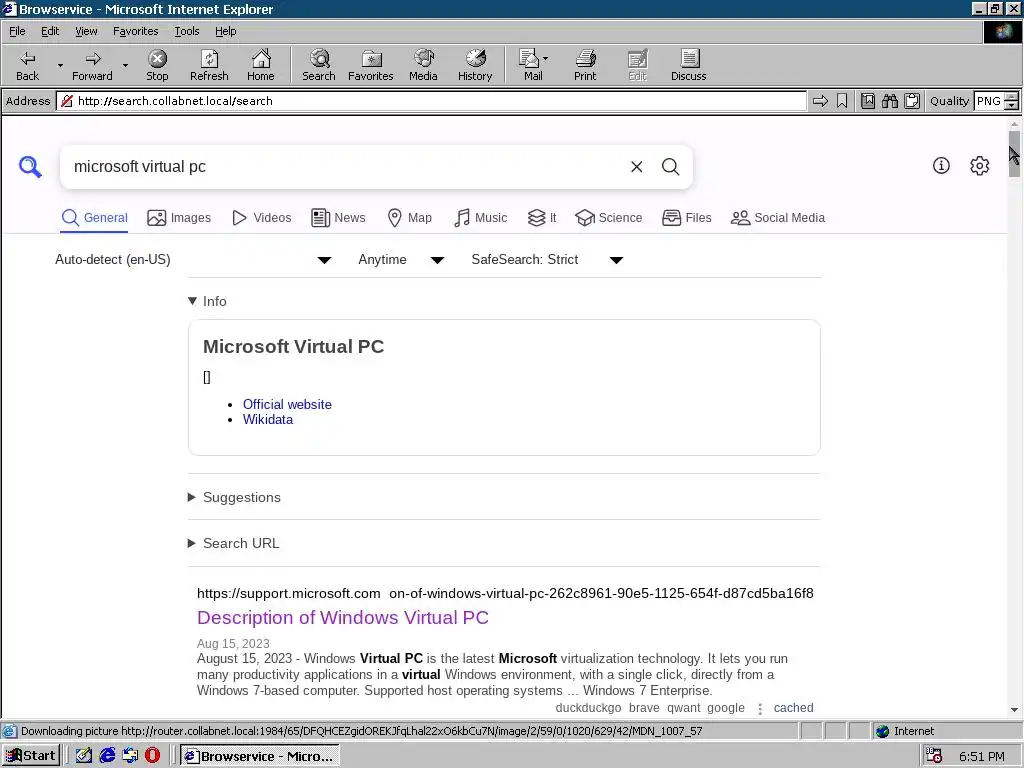This screenshot has height=768, width=1024.
Task: Open the Search toolbar pane
Action: 319,65
